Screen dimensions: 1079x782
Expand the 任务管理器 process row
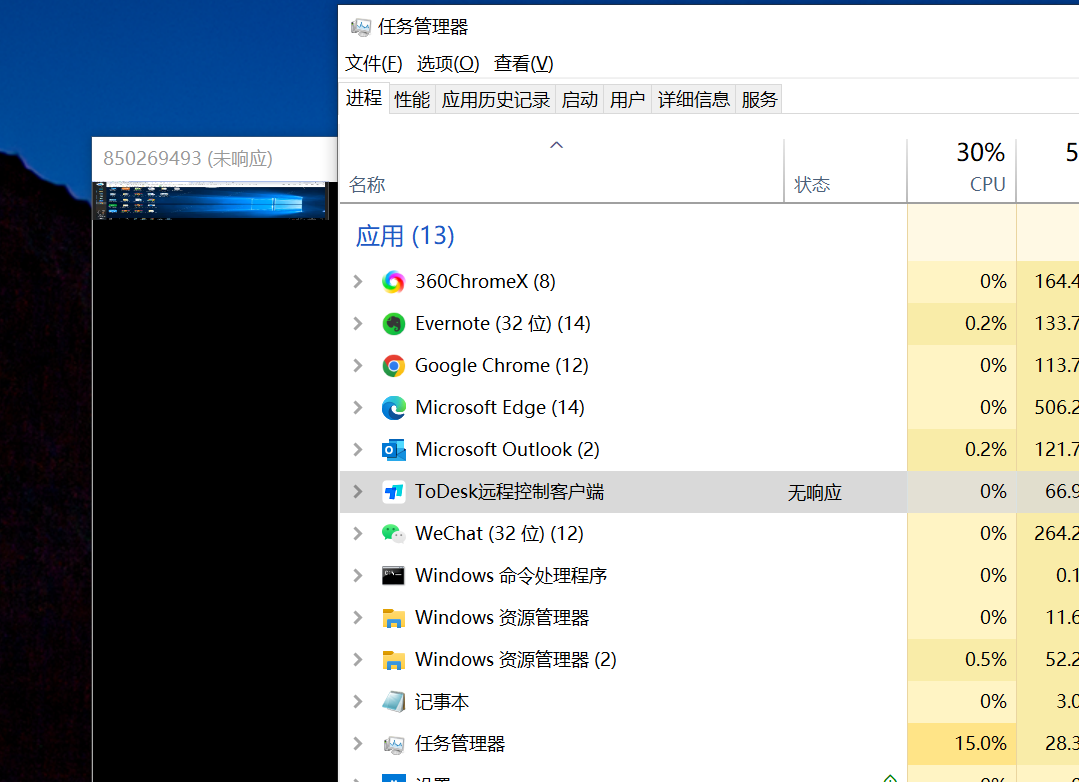358,743
